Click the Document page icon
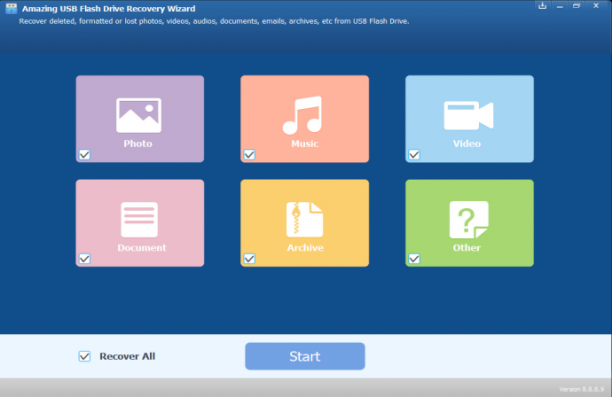Viewport: 612px width, 397px height. point(139,219)
